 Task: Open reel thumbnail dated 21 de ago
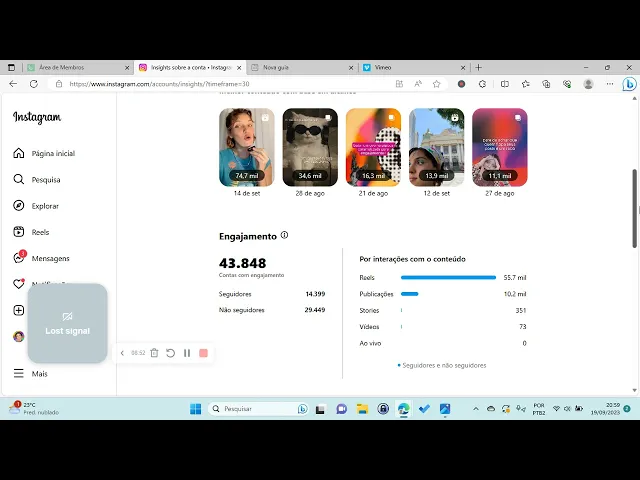pos(373,147)
